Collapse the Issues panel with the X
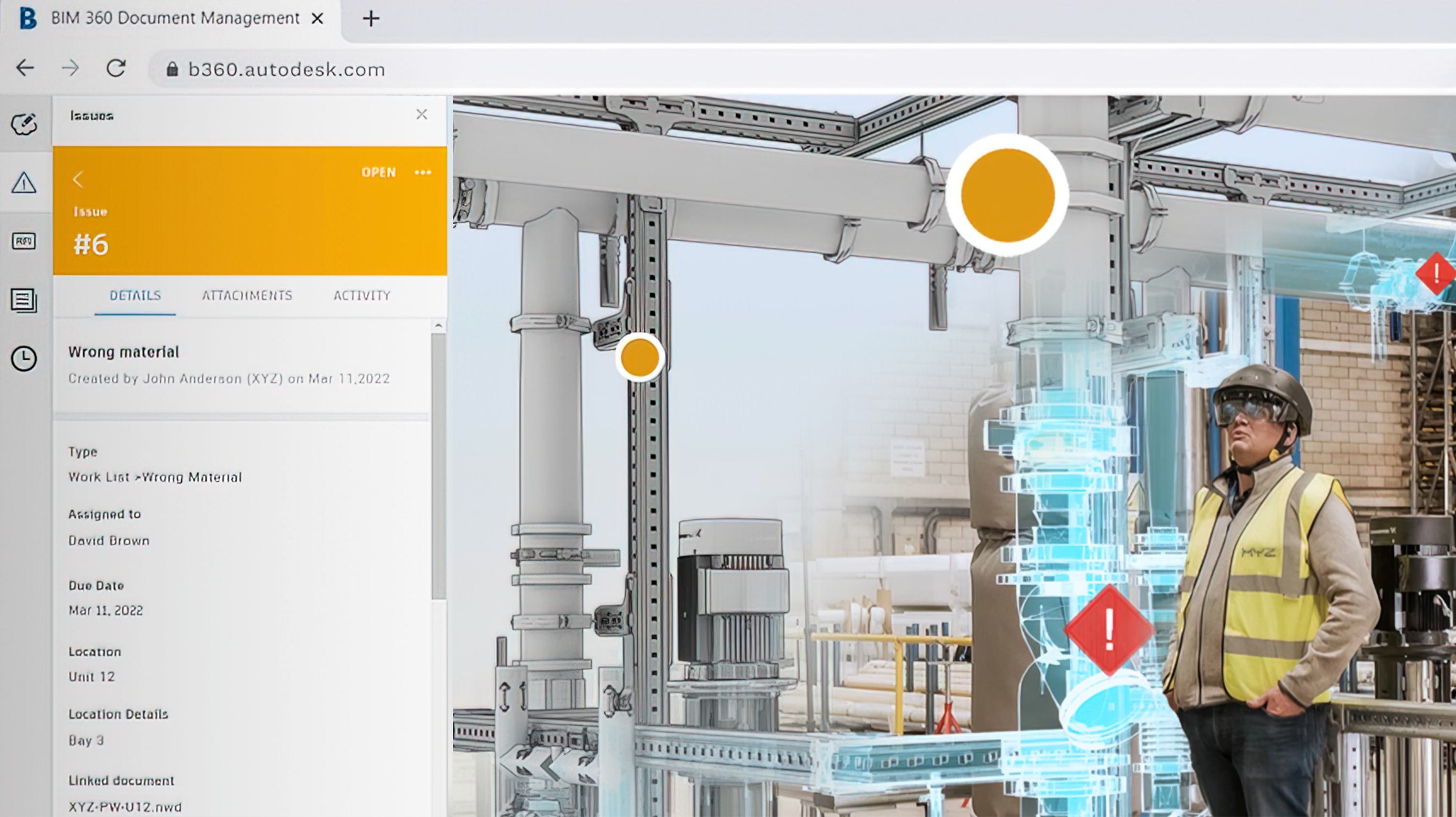The height and width of the screenshot is (817, 1456). click(x=422, y=114)
